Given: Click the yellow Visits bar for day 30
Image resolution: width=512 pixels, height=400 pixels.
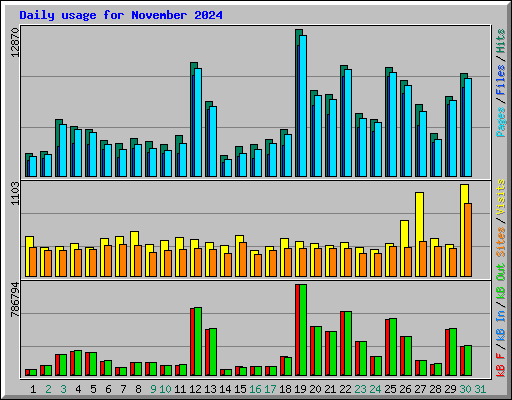Looking at the screenshot, I should pos(462,230).
